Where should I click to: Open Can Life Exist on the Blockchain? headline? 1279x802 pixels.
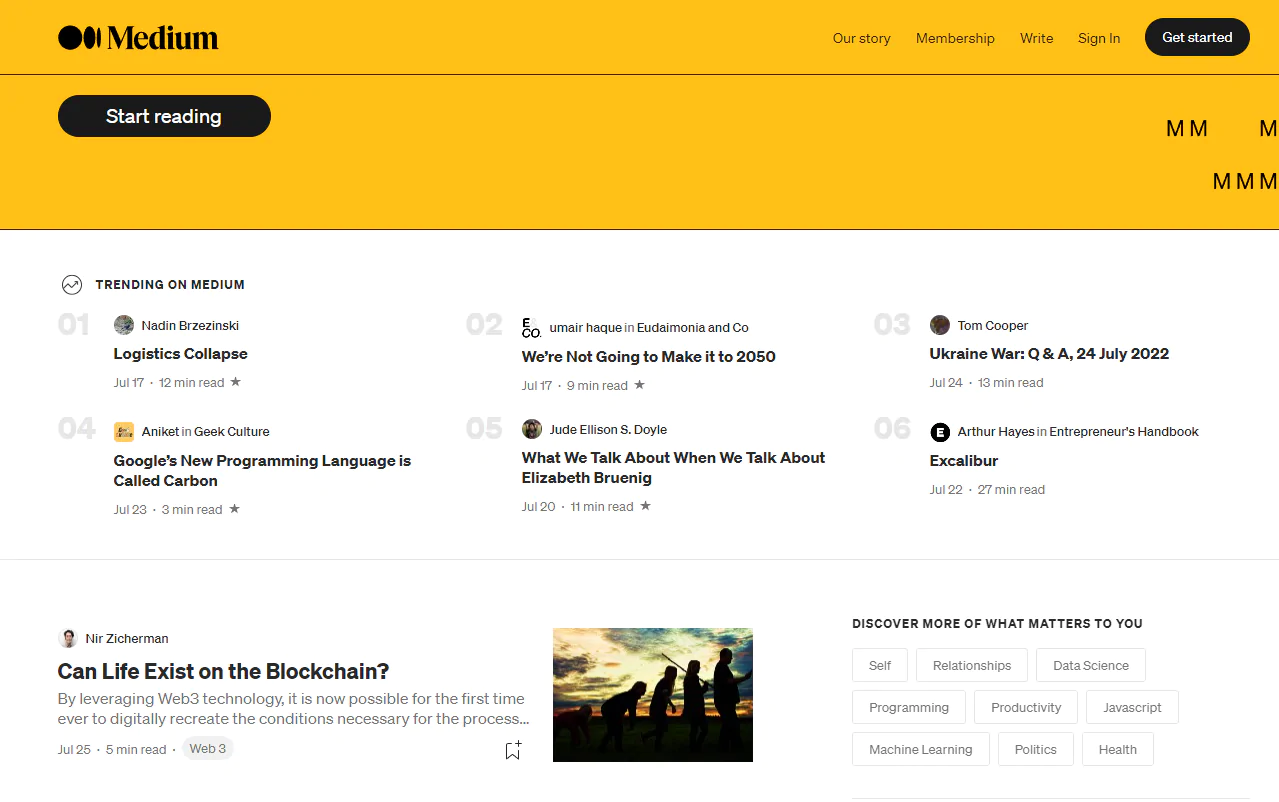coord(223,671)
